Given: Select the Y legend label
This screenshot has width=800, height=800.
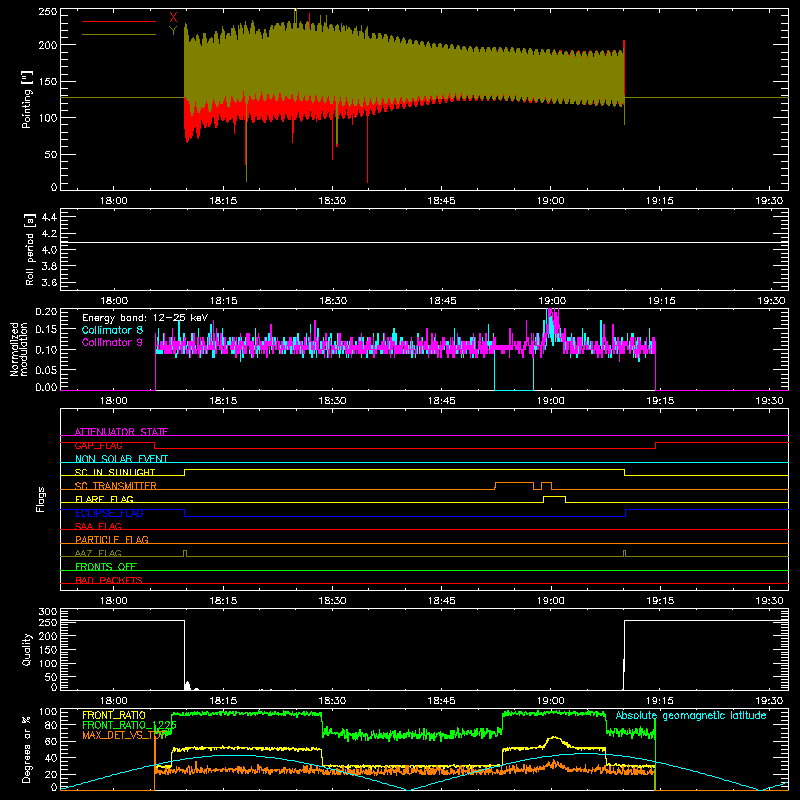Looking at the screenshot, I should pos(173,31).
